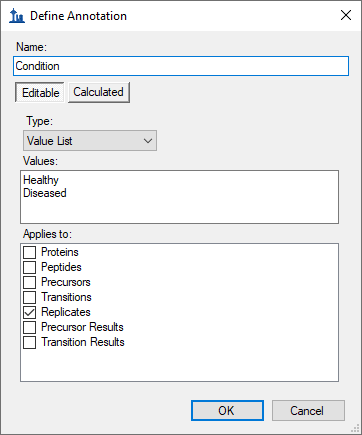Click the resize grip in dialog corner

(356, 429)
